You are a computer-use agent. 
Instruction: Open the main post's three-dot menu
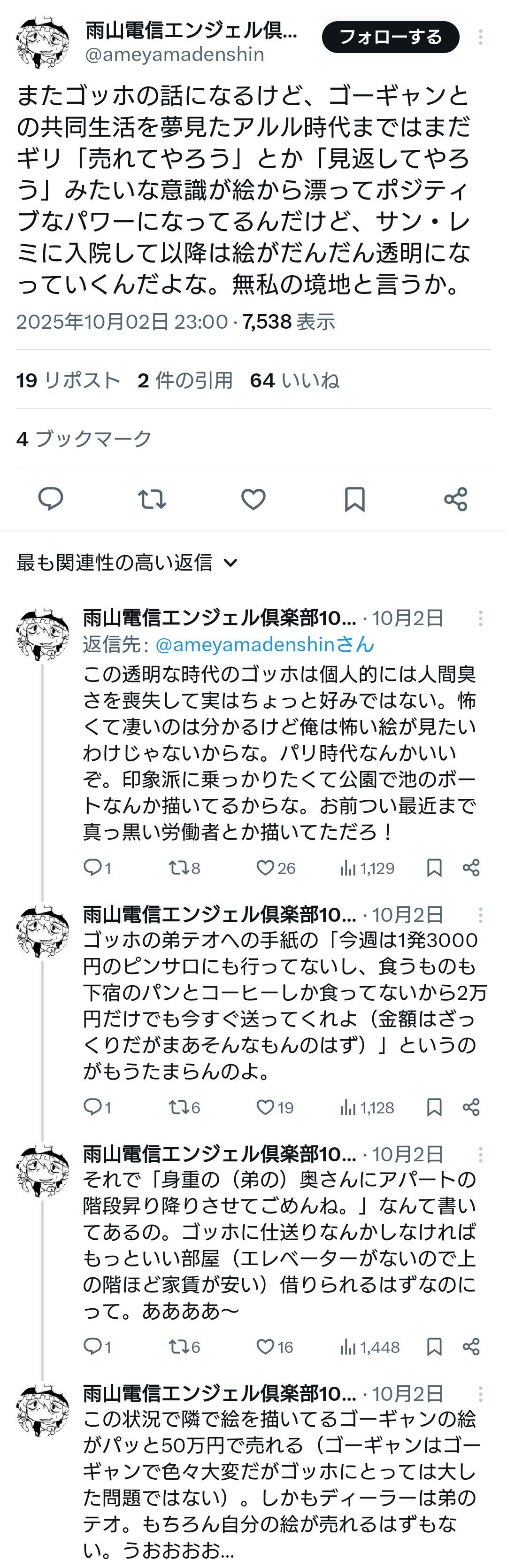click(x=480, y=37)
